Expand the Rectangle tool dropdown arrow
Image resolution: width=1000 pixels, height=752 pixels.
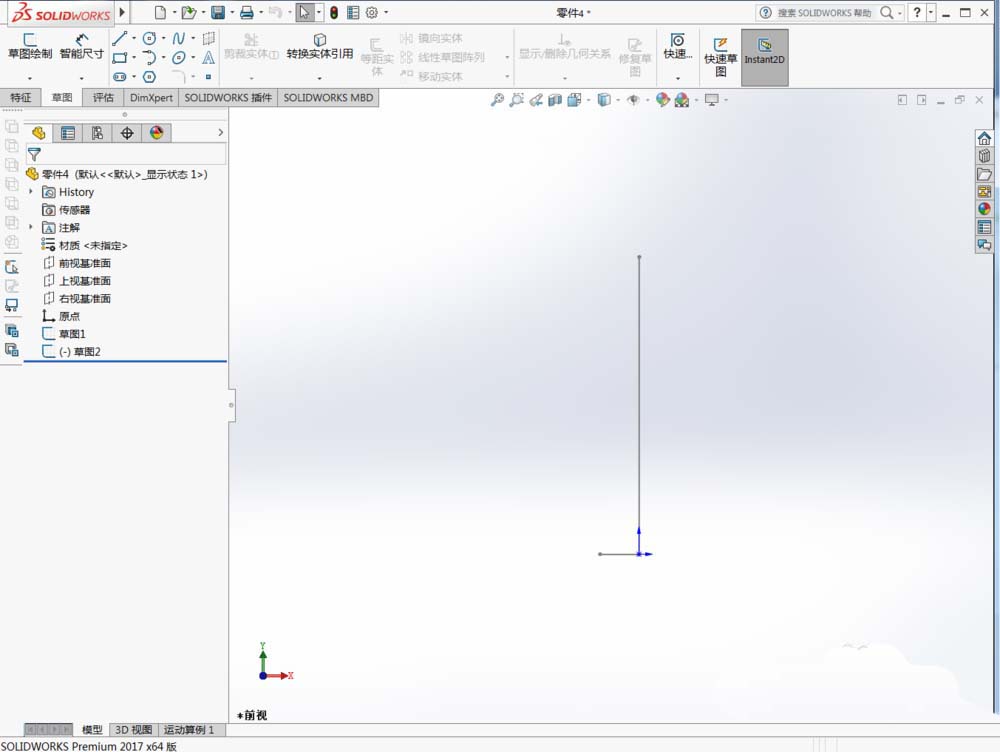pos(134,57)
